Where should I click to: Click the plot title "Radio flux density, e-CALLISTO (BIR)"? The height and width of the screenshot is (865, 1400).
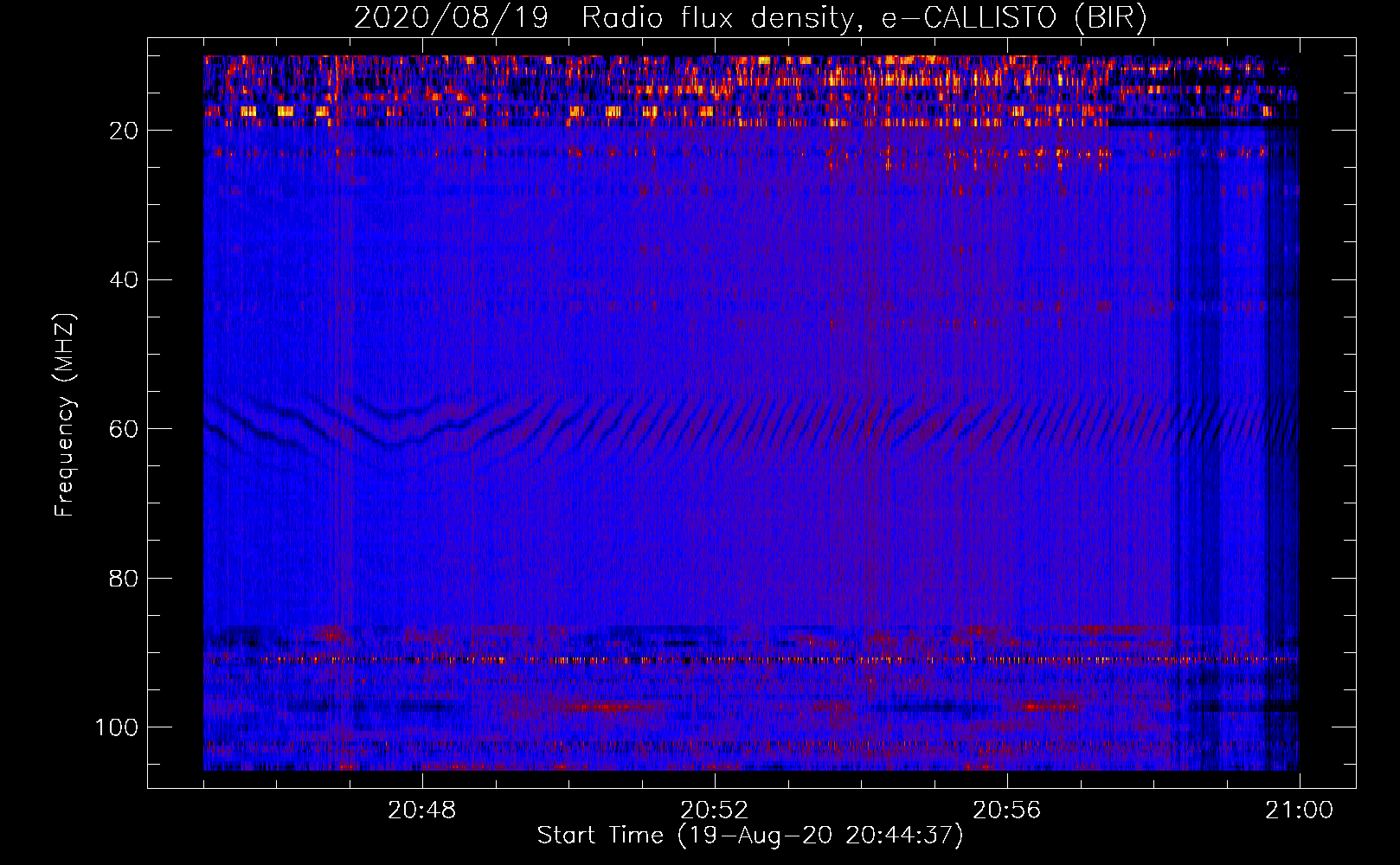pyautogui.click(x=864, y=18)
